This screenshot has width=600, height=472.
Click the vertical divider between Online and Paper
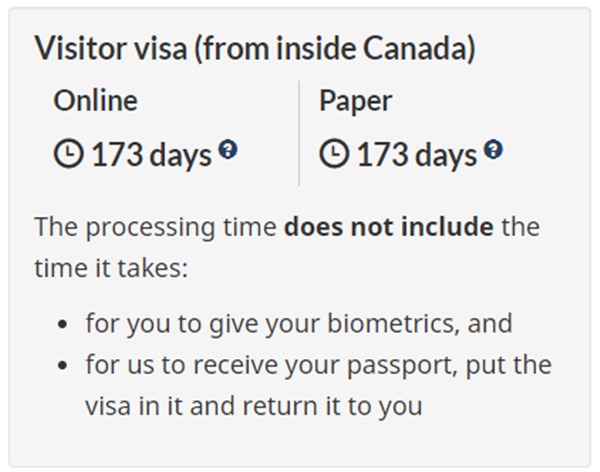(x=299, y=133)
